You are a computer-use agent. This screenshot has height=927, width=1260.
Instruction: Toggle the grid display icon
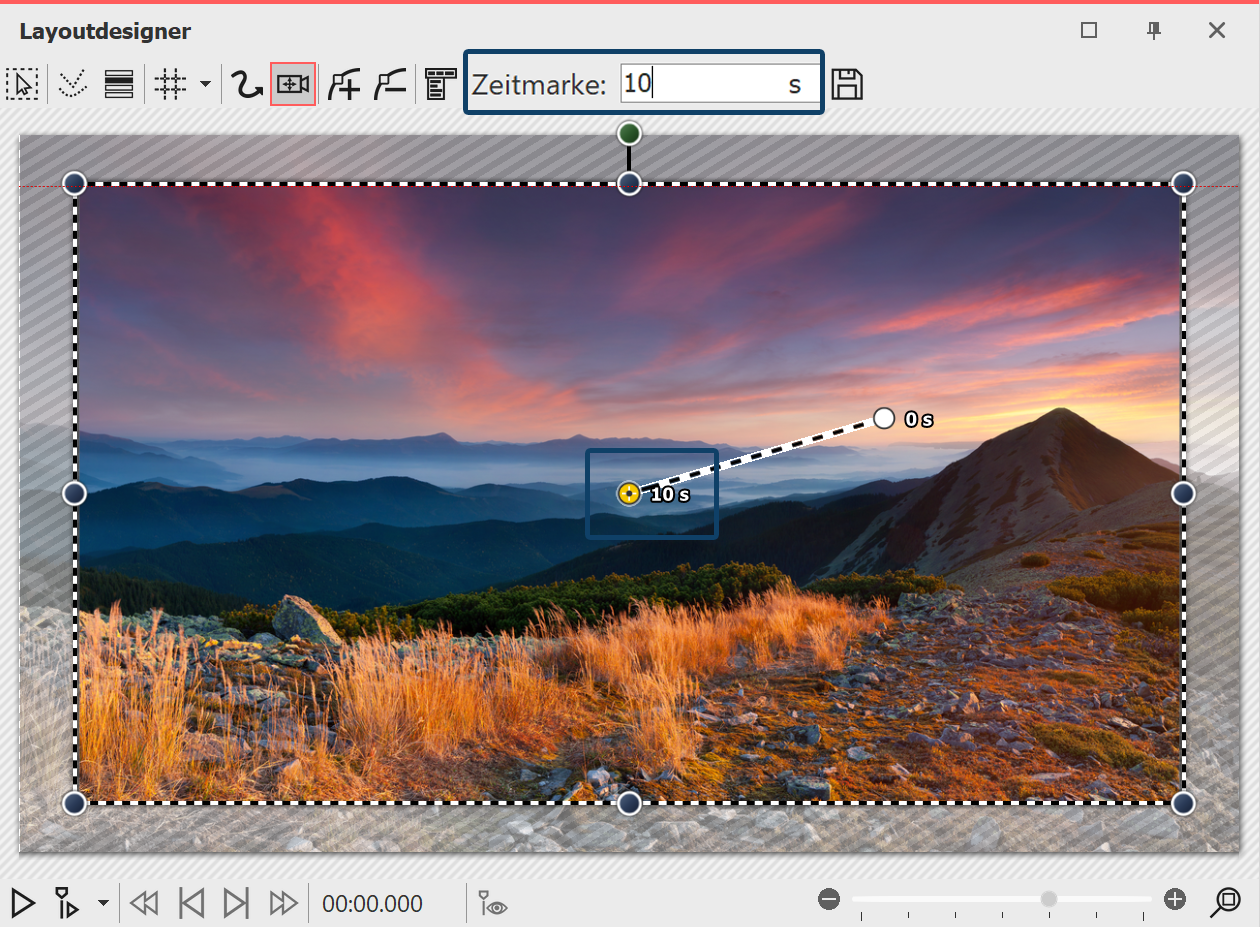[x=170, y=85]
